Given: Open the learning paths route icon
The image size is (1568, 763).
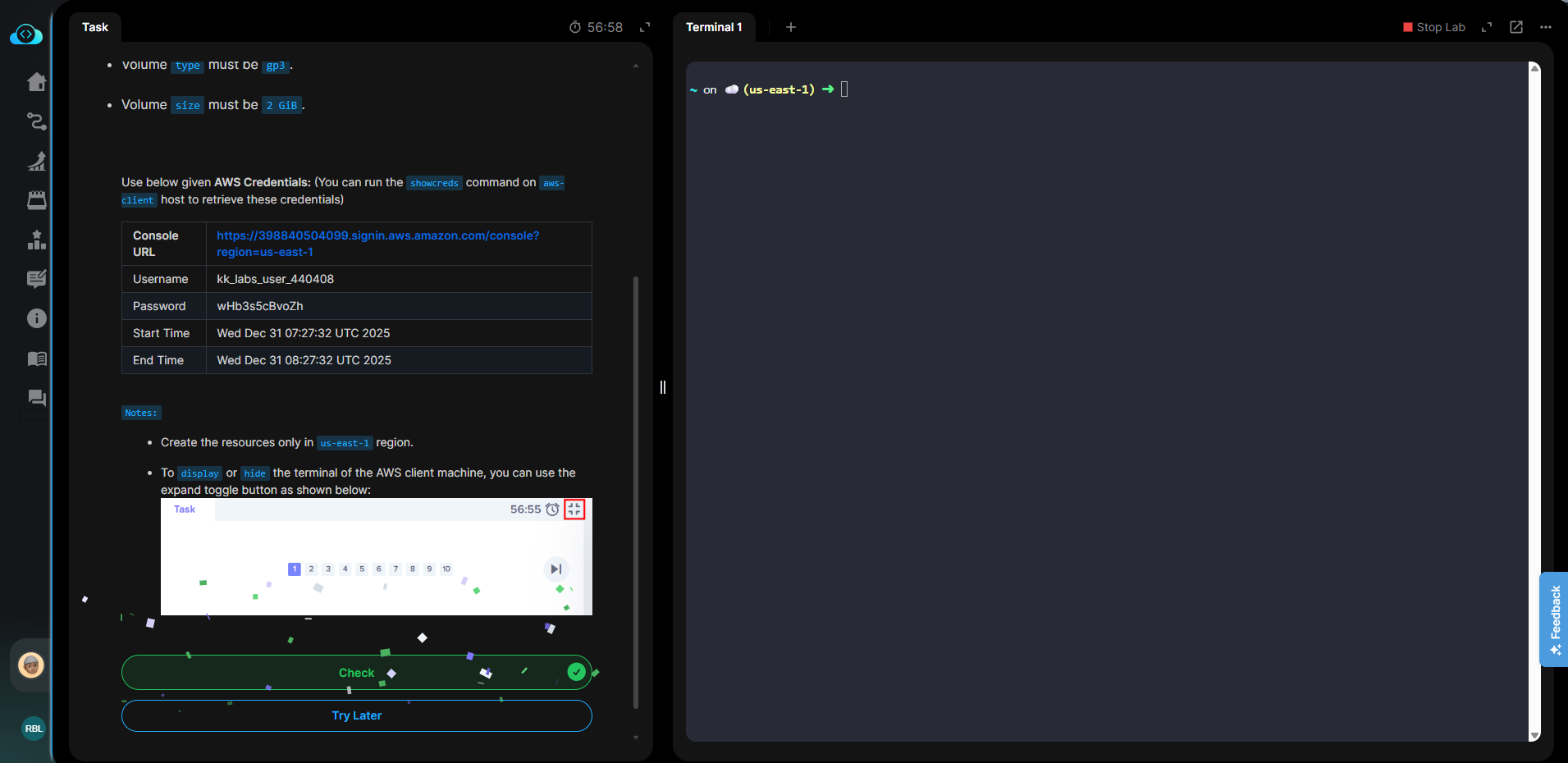Looking at the screenshot, I should [37, 121].
